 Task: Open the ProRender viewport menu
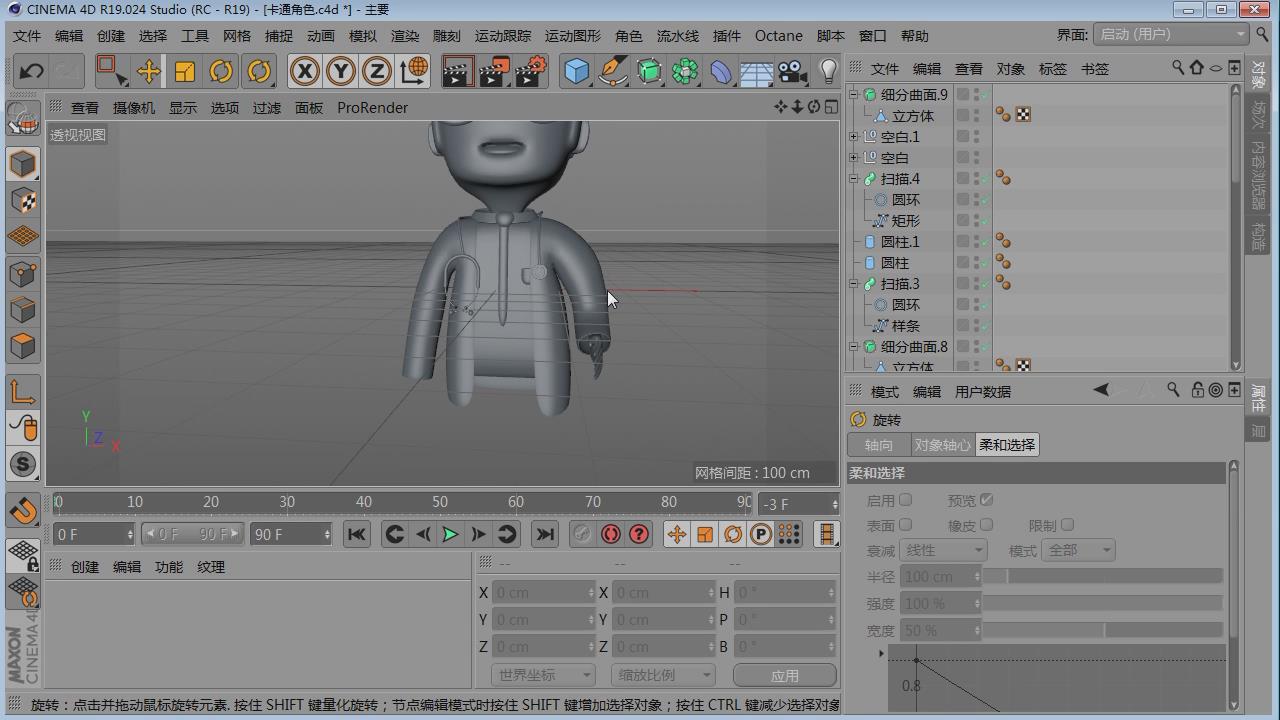coord(372,108)
